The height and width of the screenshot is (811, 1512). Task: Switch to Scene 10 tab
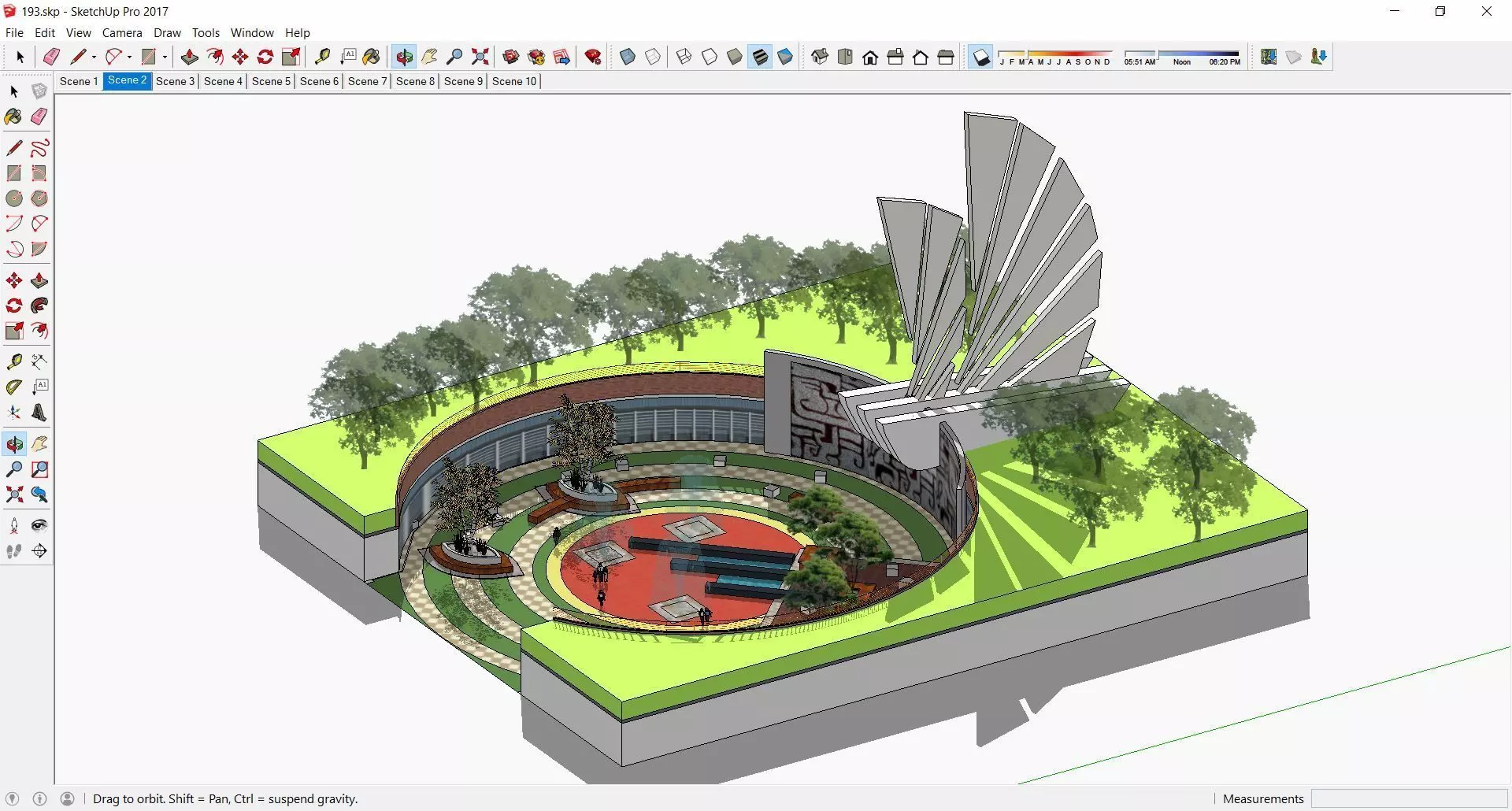514,81
